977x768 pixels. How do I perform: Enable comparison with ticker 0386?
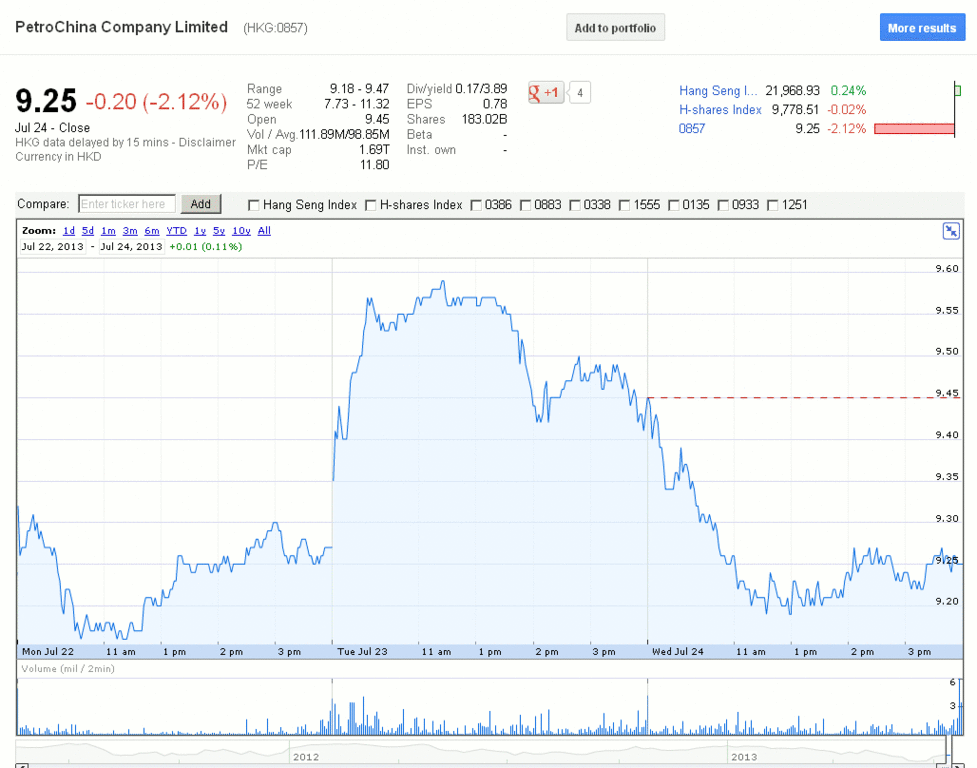click(x=476, y=205)
